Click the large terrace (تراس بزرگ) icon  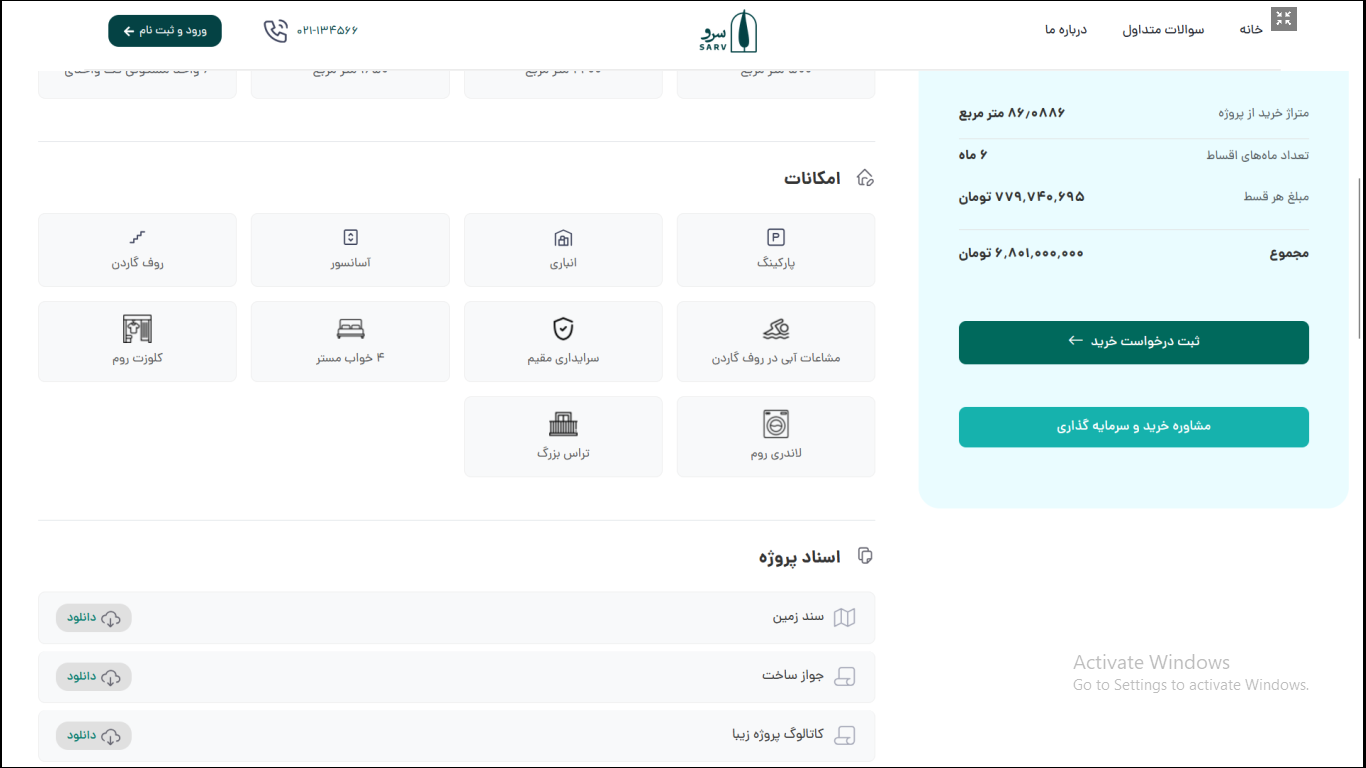pyautogui.click(x=563, y=424)
